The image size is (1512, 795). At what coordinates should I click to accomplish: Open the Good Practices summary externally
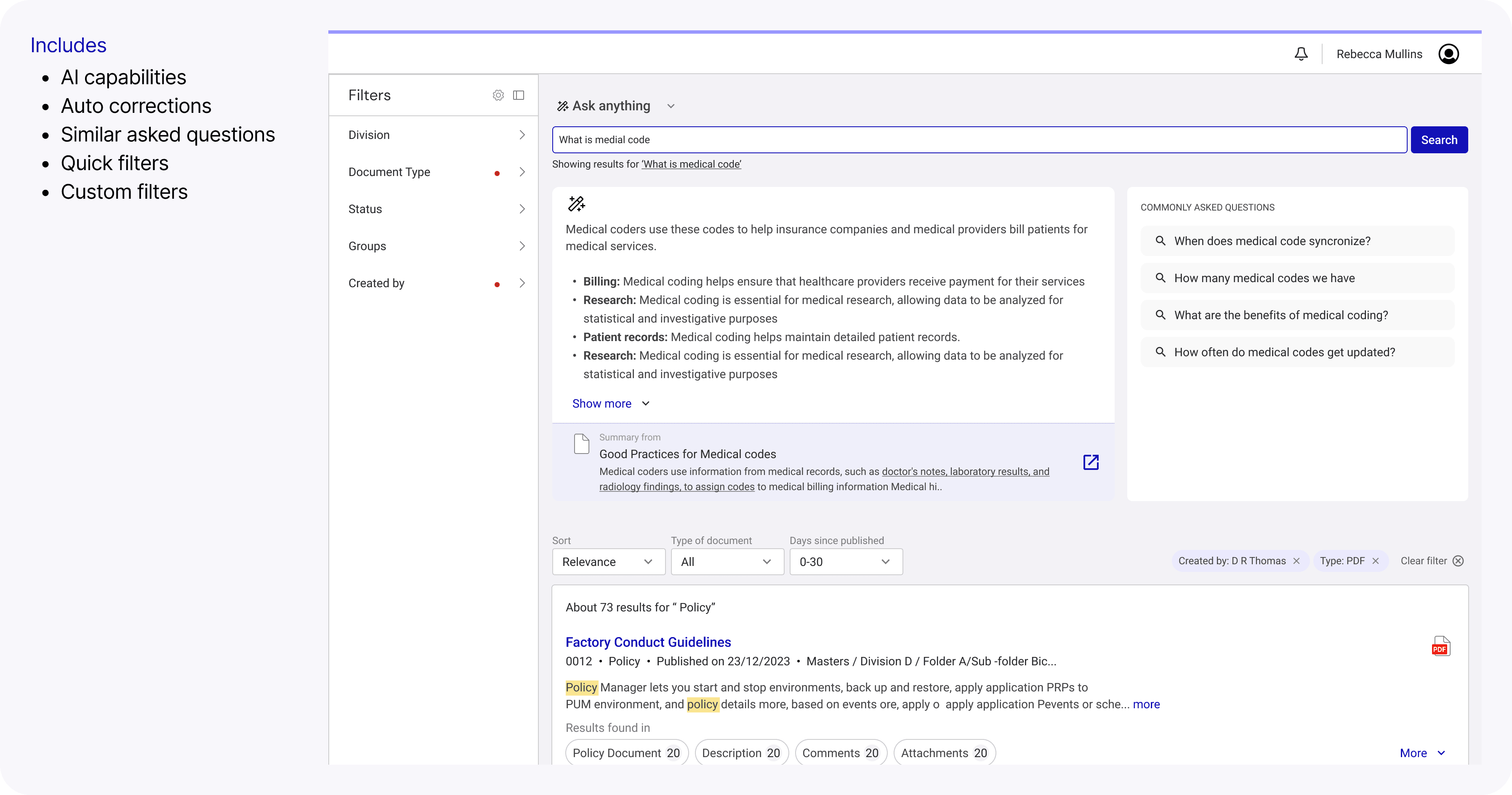[x=1091, y=462]
